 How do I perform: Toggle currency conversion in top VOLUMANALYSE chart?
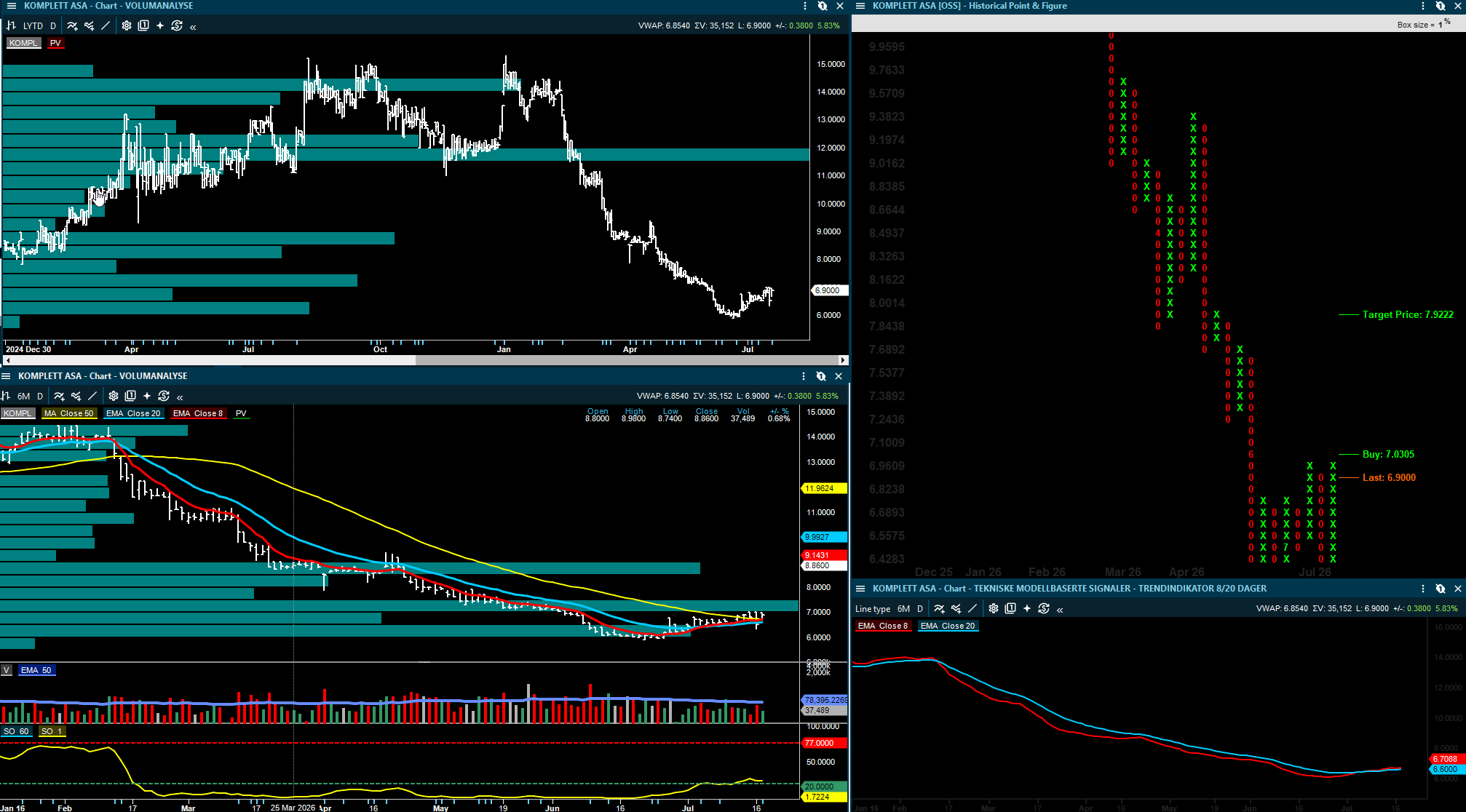pos(177,25)
